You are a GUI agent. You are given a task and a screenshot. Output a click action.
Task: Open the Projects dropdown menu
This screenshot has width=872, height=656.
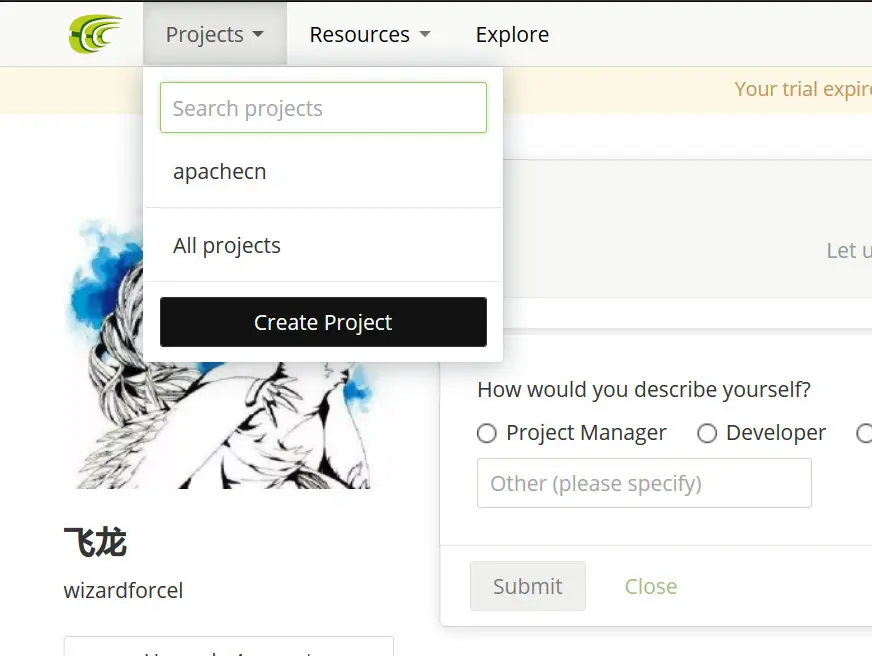click(x=215, y=34)
